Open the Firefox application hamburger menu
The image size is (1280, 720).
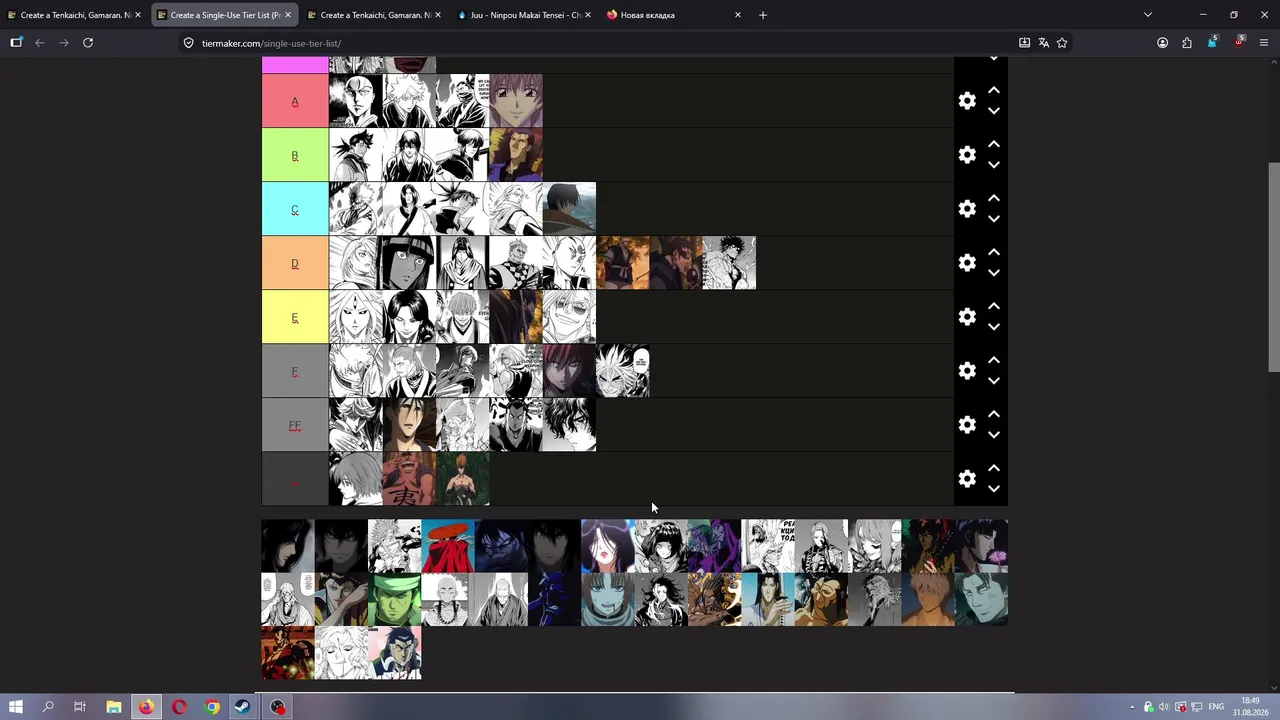pos(1264,43)
